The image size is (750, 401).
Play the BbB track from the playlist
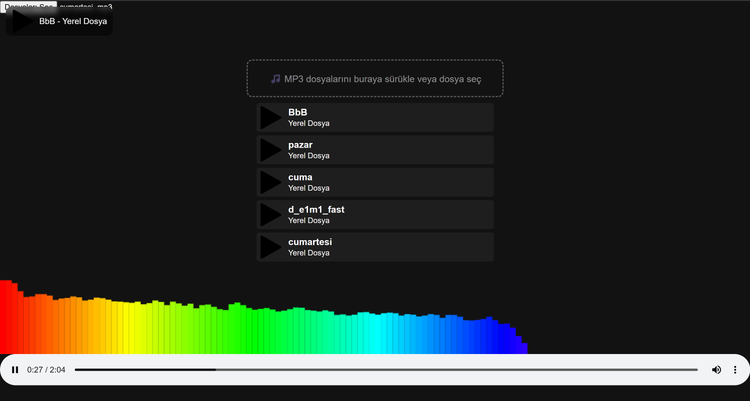coord(271,118)
